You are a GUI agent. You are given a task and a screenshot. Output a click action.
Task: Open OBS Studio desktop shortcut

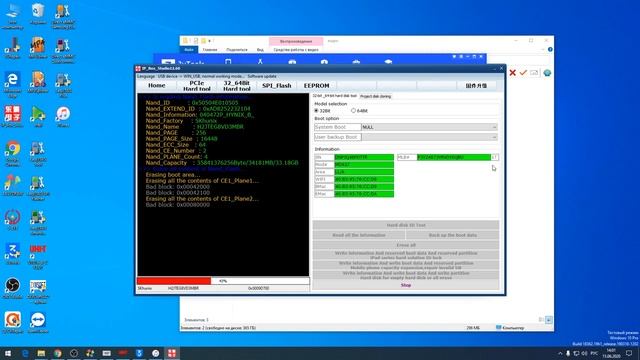pyautogui.click(x=13, y=288)
